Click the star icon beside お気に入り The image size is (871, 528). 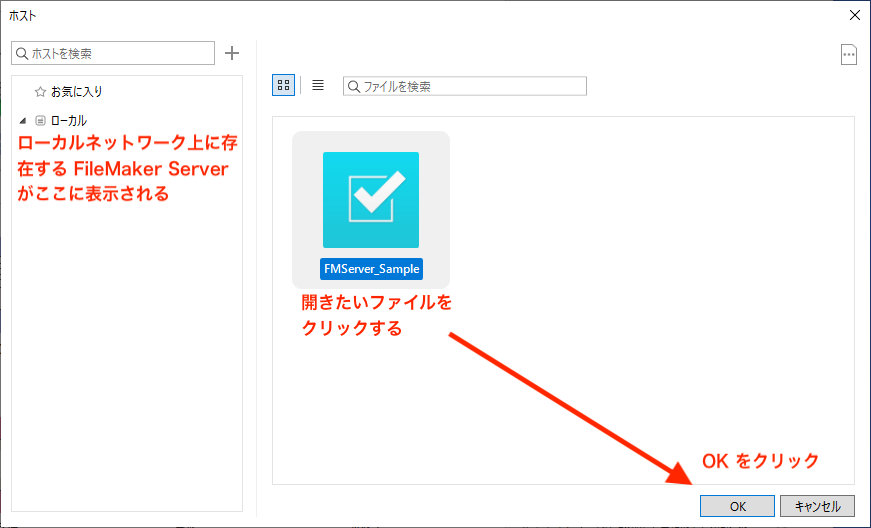pyautogui.click(x=40, y=92)
